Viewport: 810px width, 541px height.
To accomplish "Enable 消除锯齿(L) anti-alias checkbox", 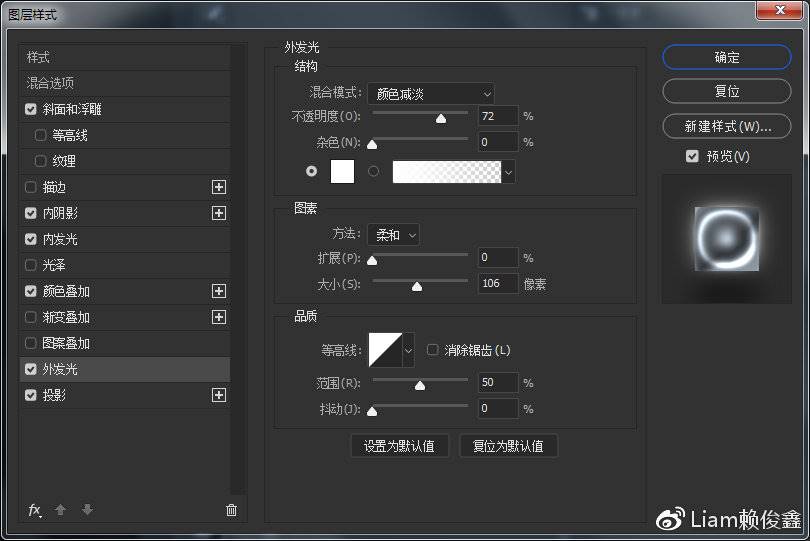I will tap(432, 350).
